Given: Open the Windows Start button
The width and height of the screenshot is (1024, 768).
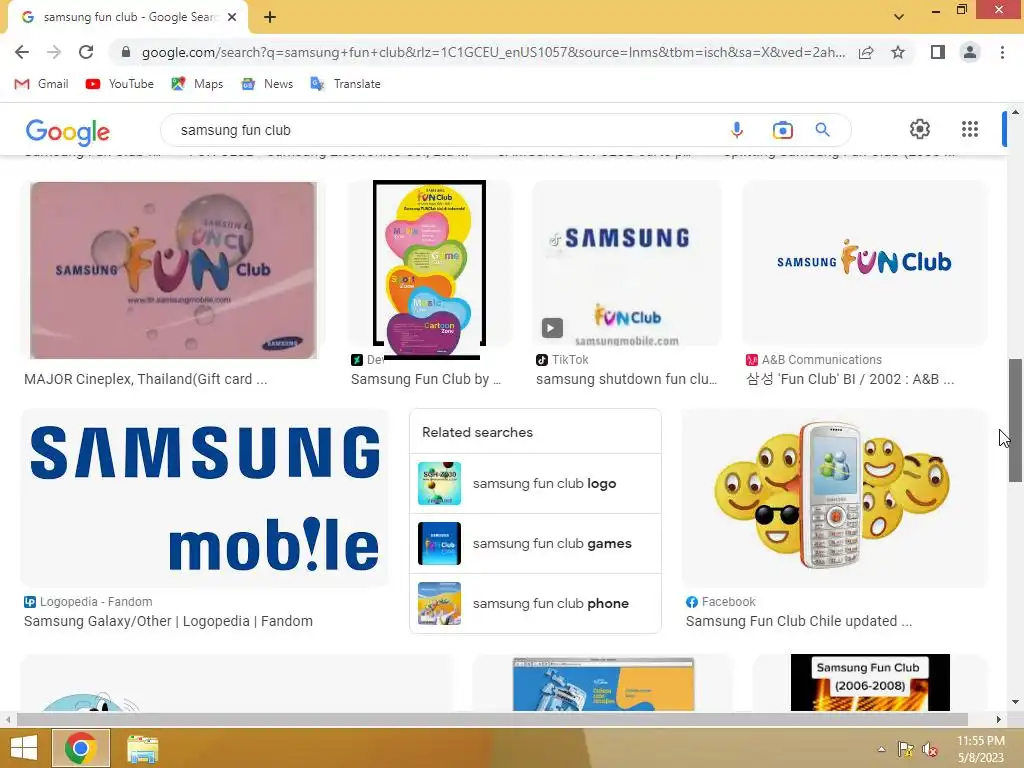Looking at the screenshot, I should click(24, 748).
